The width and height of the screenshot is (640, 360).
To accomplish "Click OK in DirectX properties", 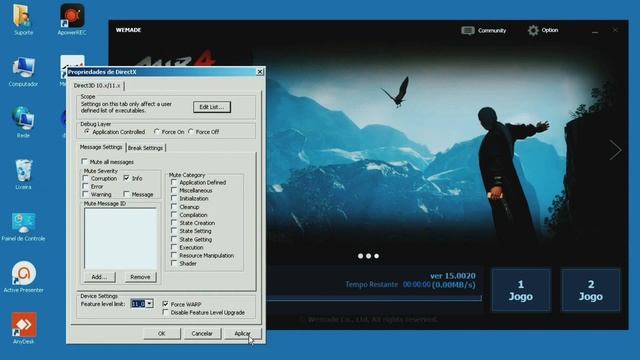I will [162, 333].
